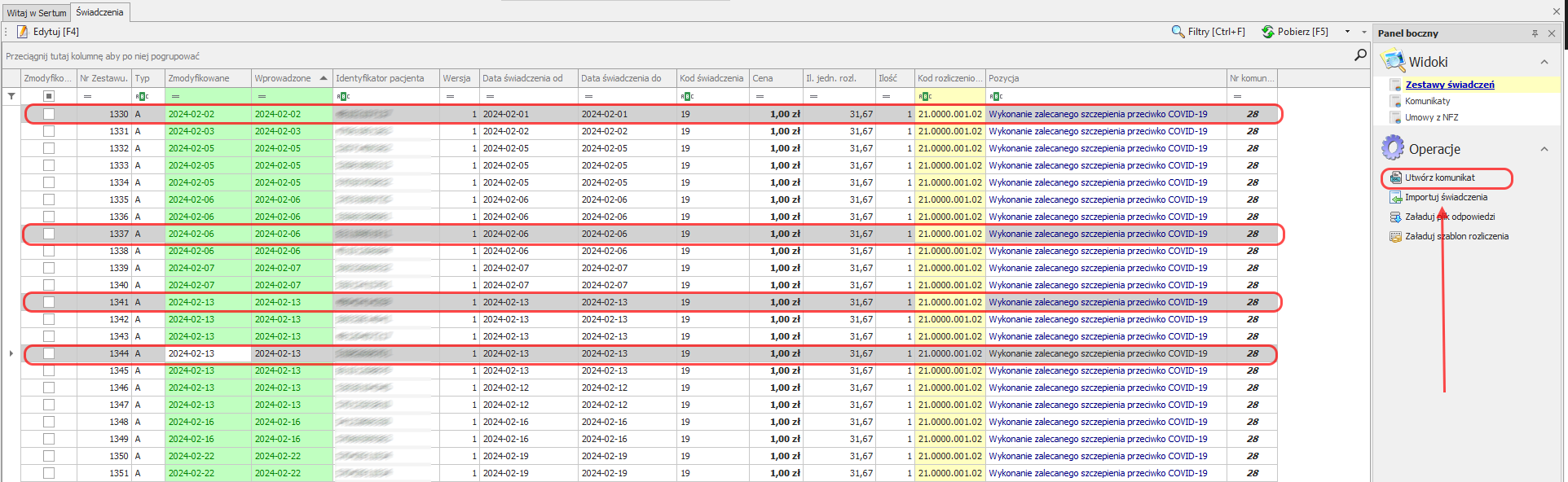The width and height of the screenshot is (1568, 482).
Task: Click the Edytuj [F4] pencil icon
Action: [x=23, y=32]
